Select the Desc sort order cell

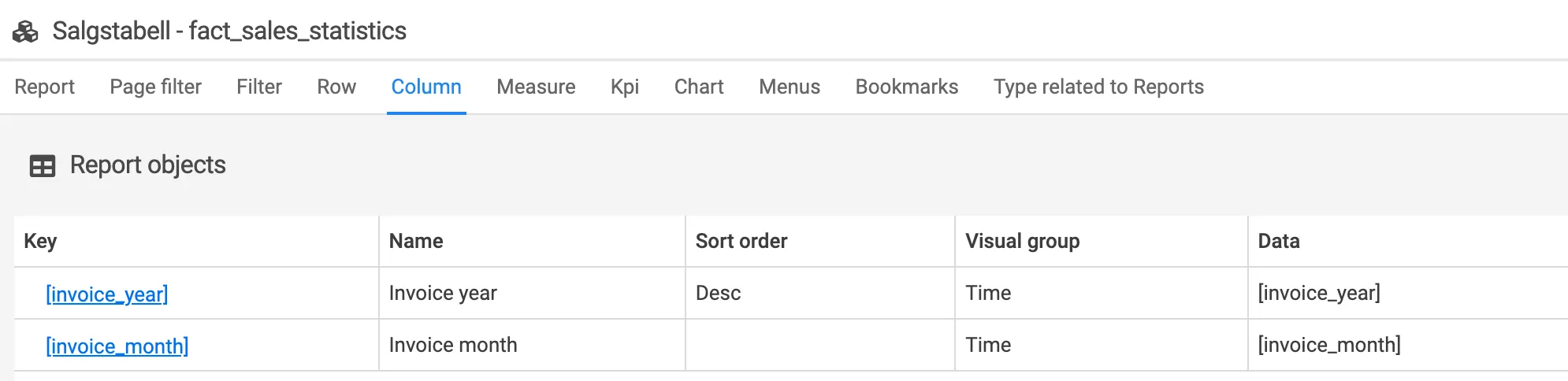(719, 293)
